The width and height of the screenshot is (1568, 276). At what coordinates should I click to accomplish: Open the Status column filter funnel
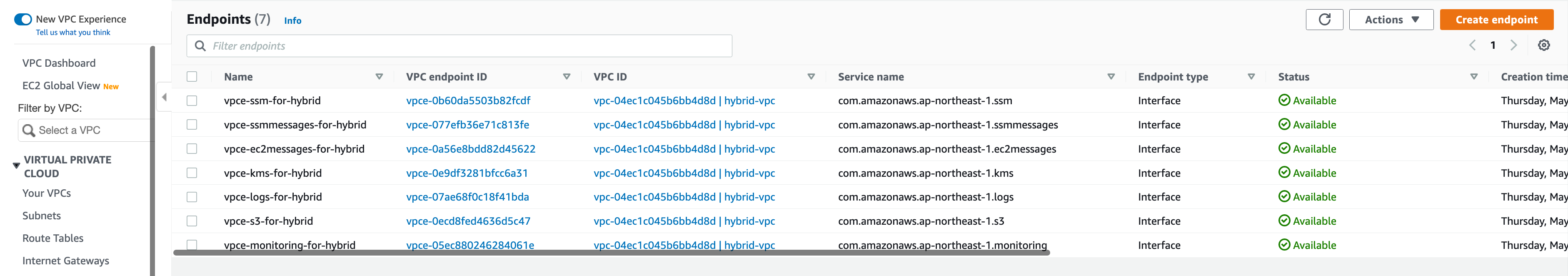[1473, 77]
